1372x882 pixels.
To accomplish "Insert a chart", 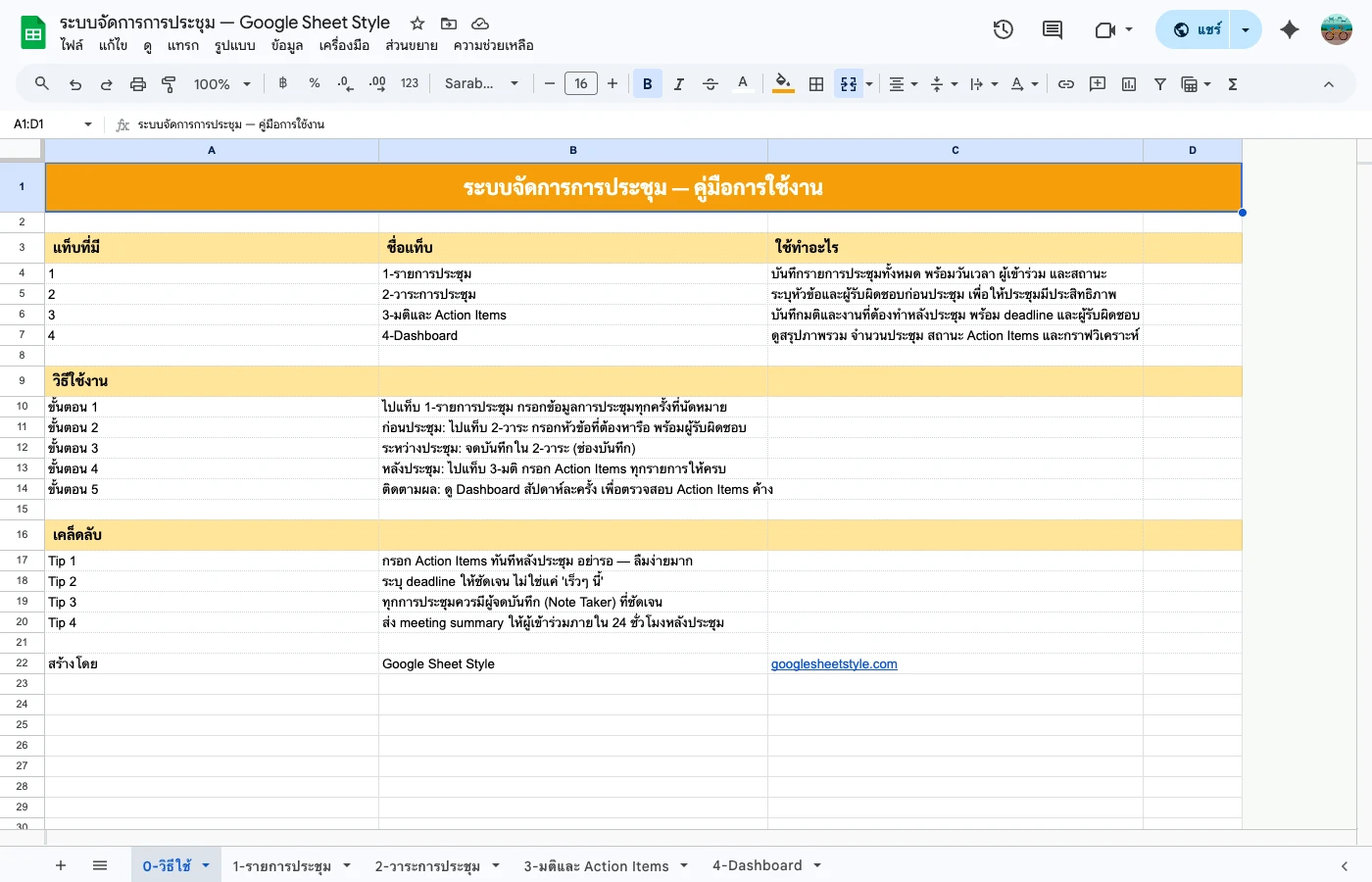I will [x=1128, y=84].
